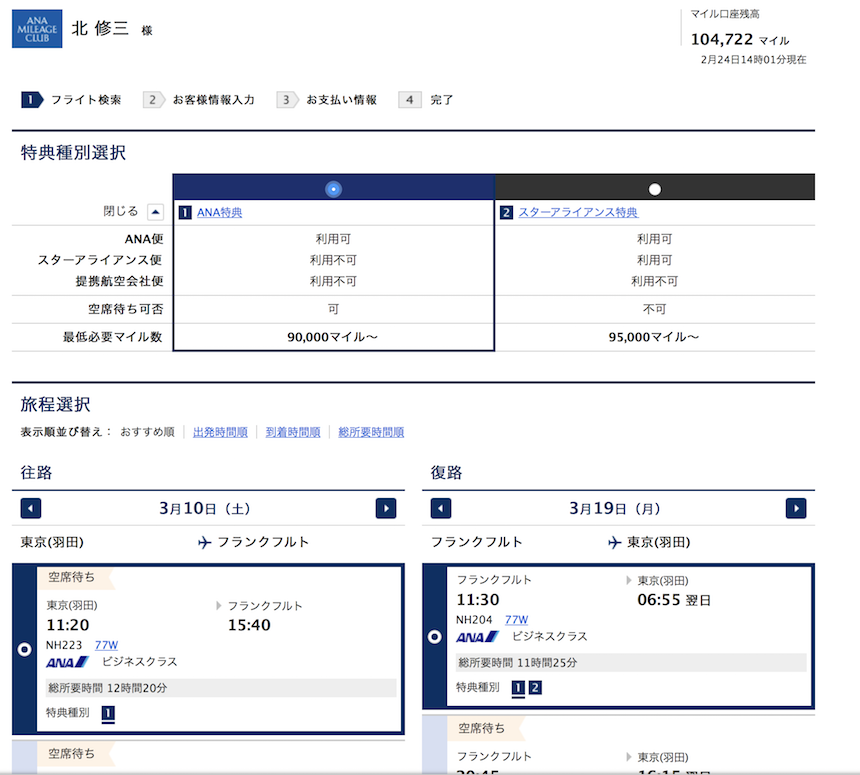Sort itineraries by 出発時間順
The image size is (860, 775).
tap(220, 432)
